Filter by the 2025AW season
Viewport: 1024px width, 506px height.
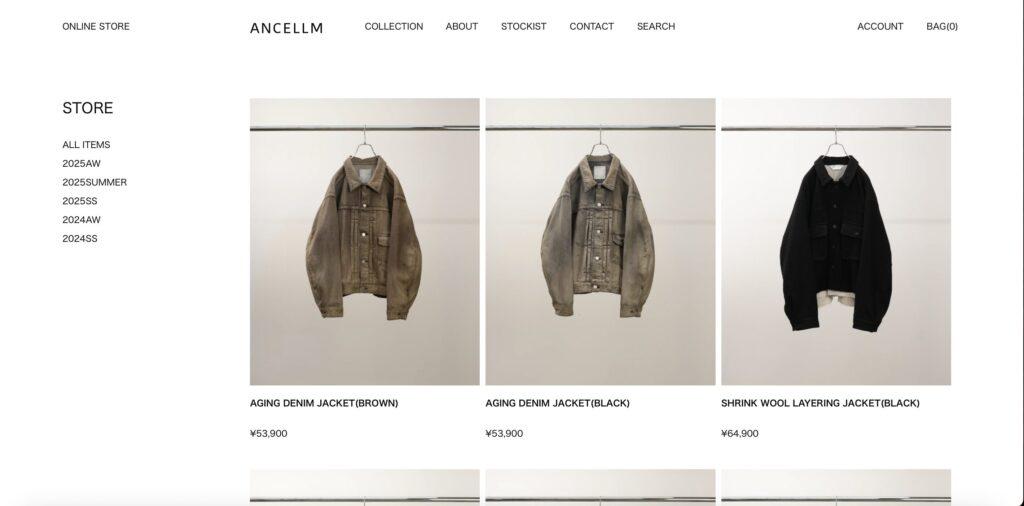[x=82, y=164]
